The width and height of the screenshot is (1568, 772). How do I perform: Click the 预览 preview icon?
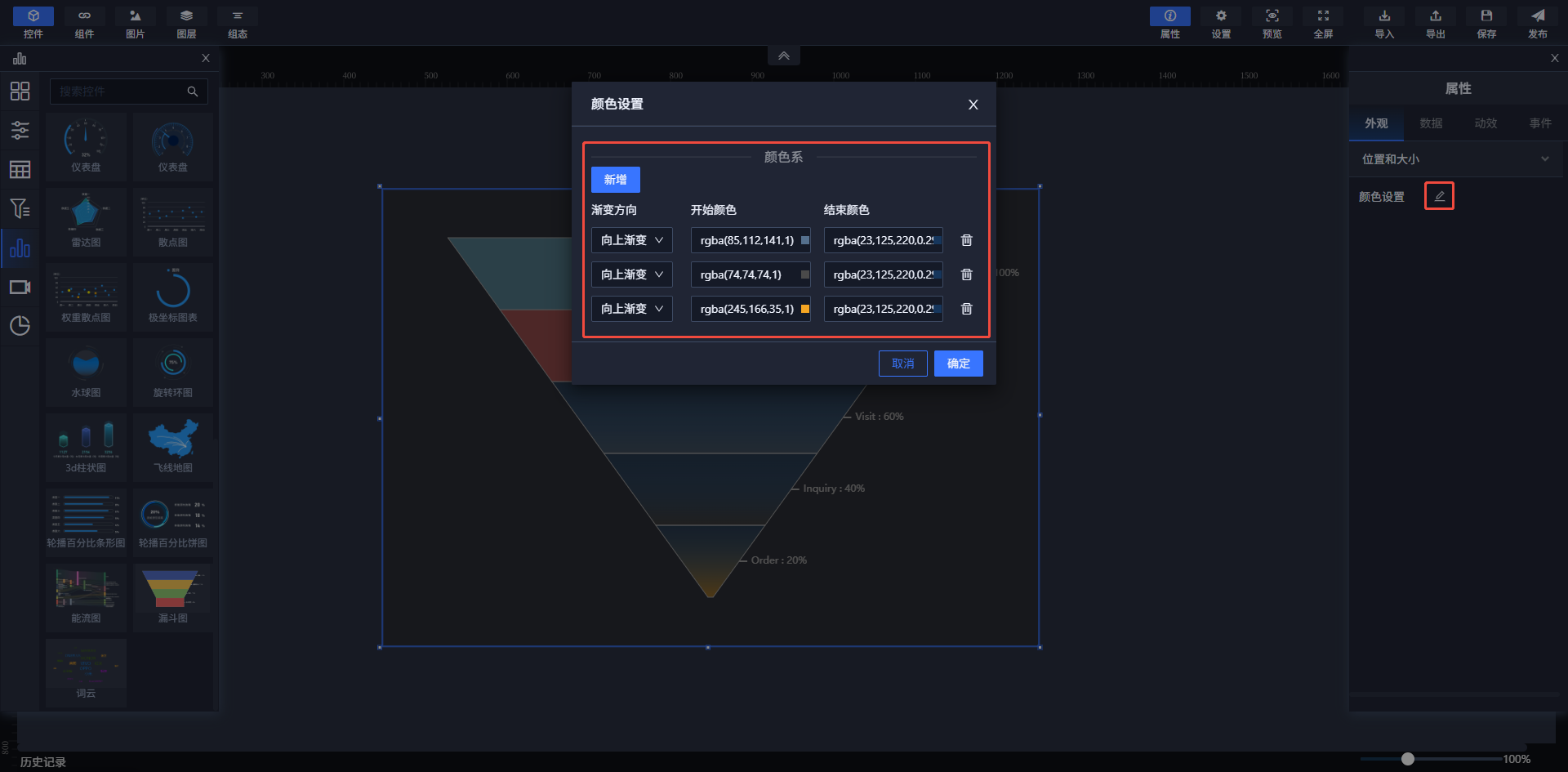pos(1272,23)
